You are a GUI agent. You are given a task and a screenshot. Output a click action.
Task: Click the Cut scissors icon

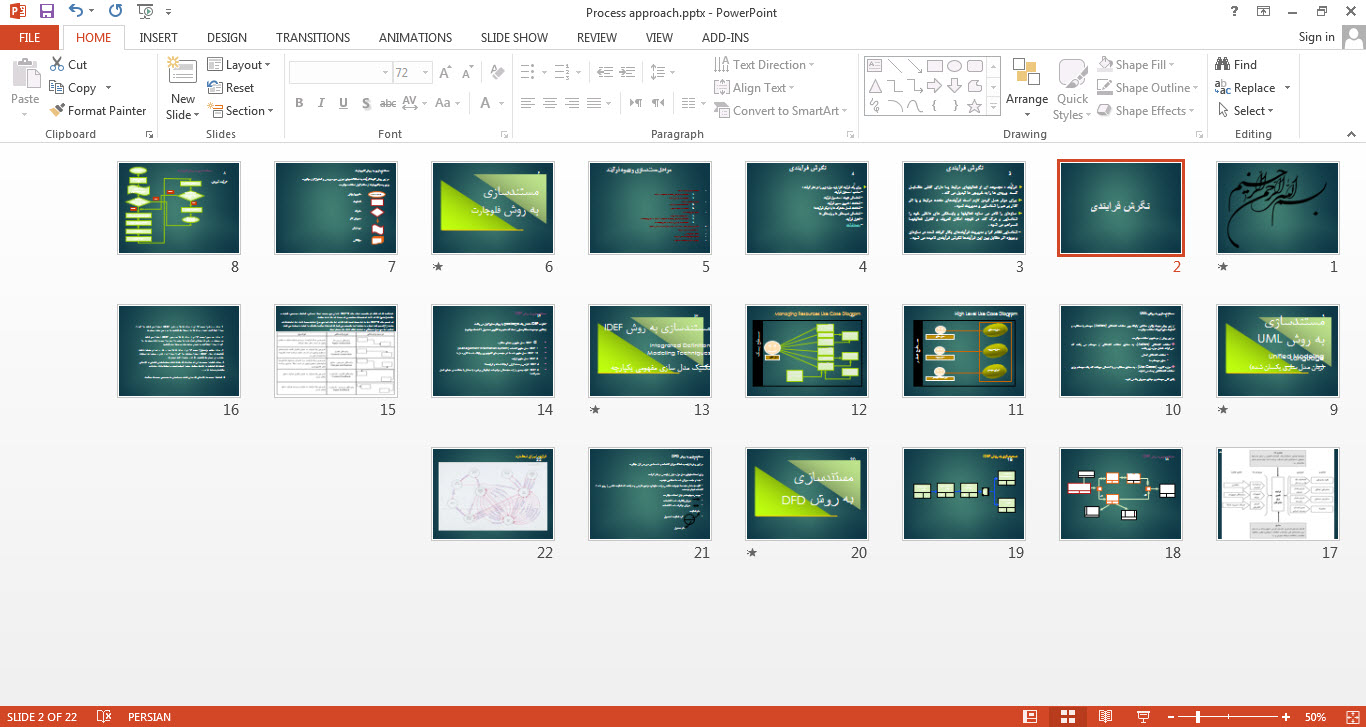point(56,65)
